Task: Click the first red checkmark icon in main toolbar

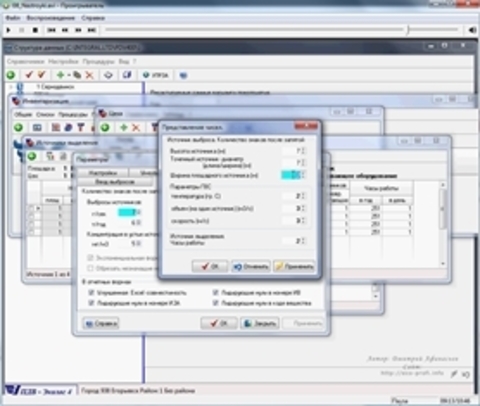Action: (29, 75)
